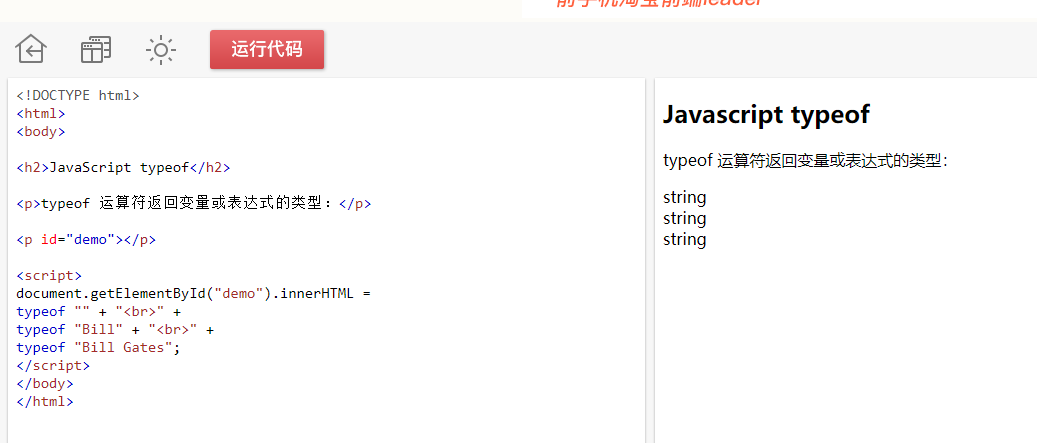
Task: Click the second string output line
Action: tap(684, 219)
